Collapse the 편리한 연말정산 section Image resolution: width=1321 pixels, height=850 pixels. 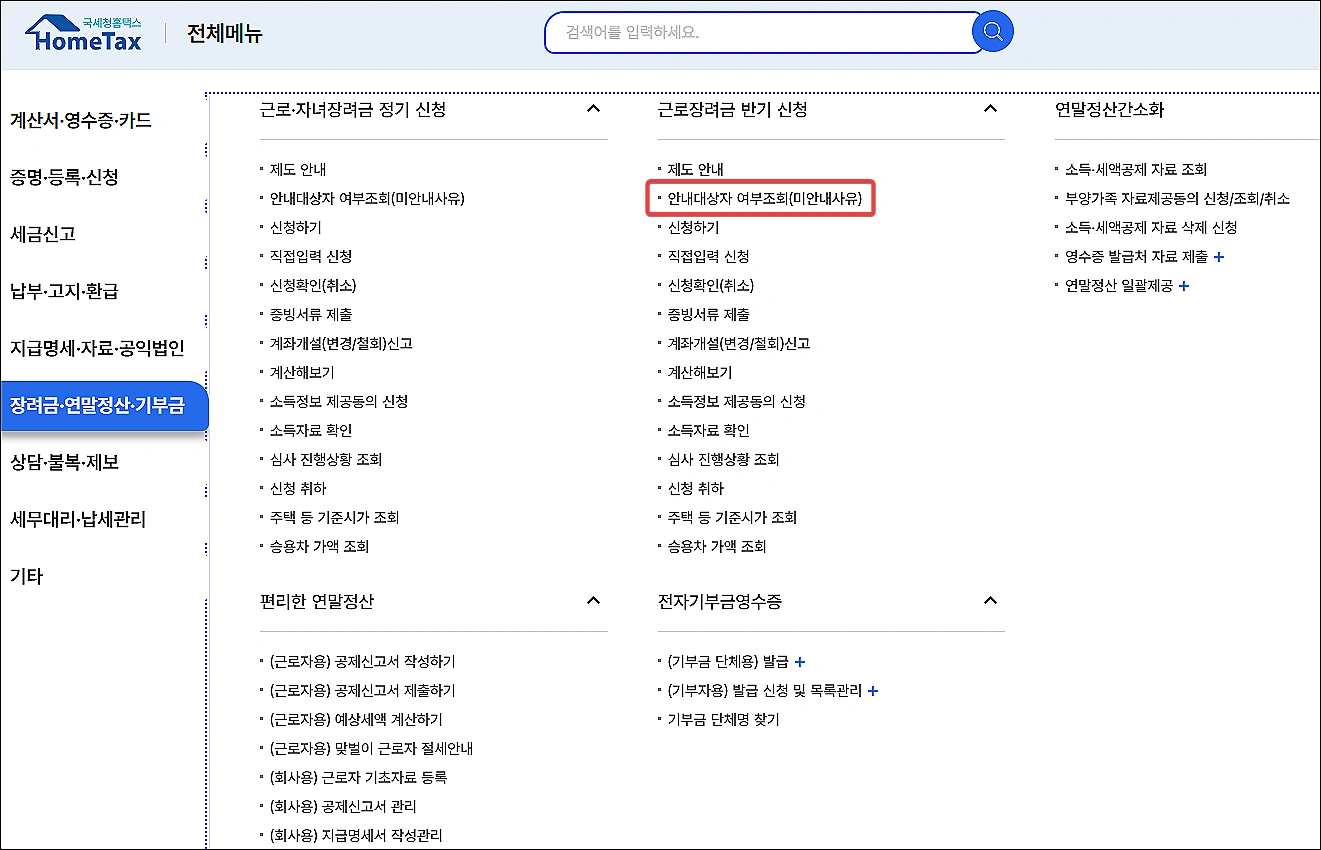pos(593,601)
